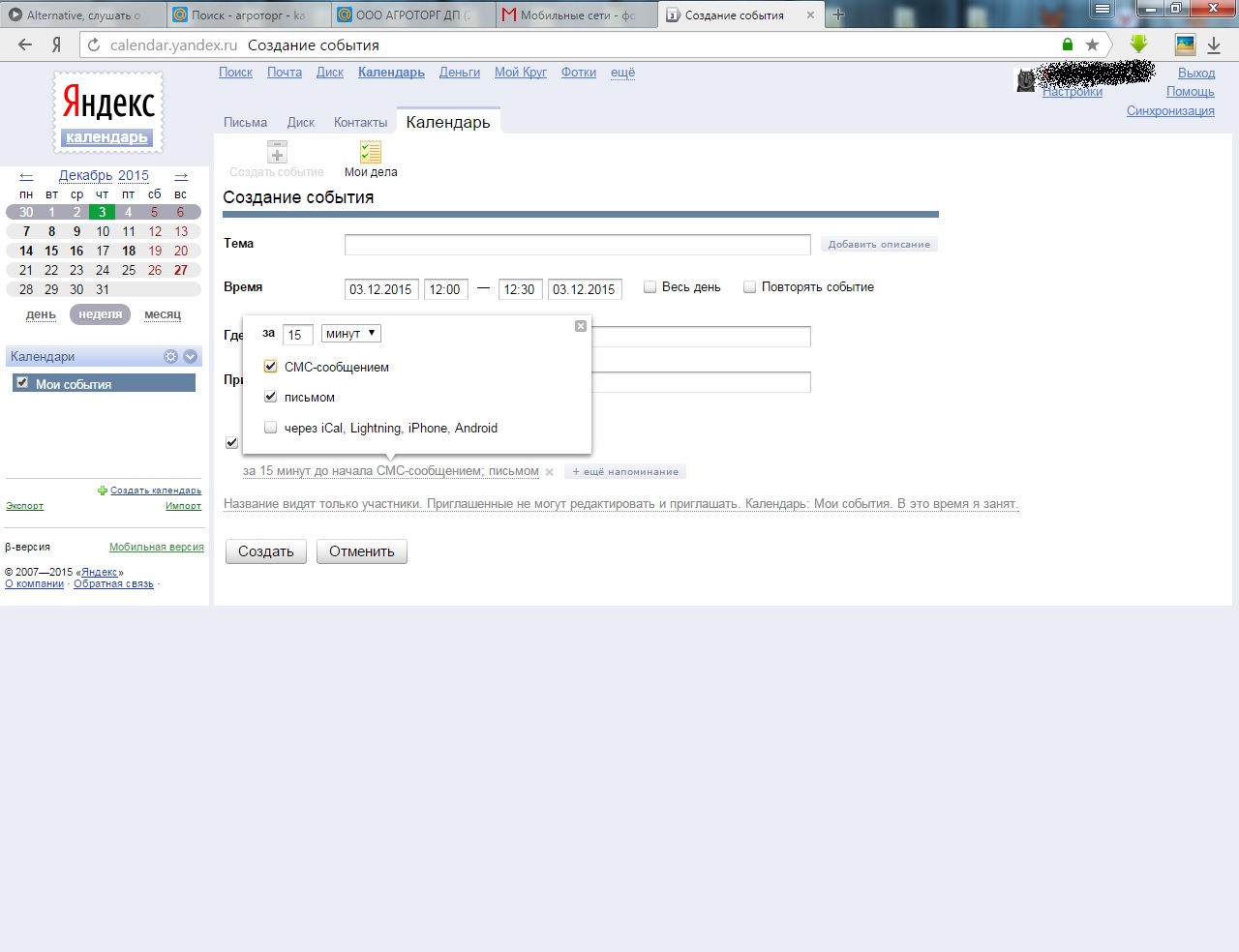This screenshot has height=952, width=1239.
Task: Switch to Диск tab
Action: coord(301,123)
